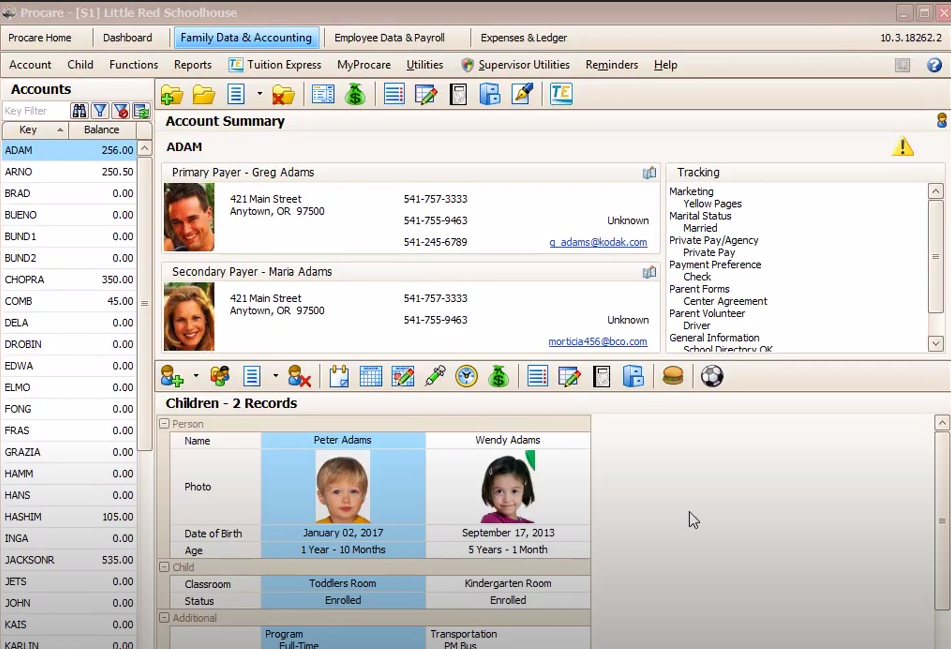Image resolution: width=951 pixels, height=649 pixels.
Task: Switch to Expenses & Ledger tab
Action: pyautogui.click(x=523, y=38)
